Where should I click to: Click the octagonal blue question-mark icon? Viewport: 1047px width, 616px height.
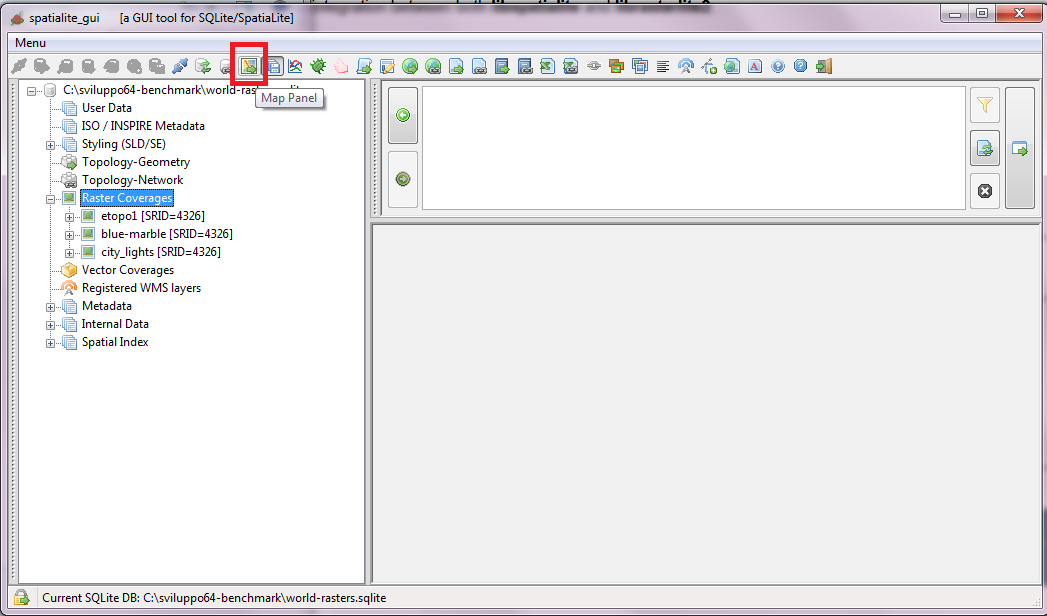[801, 66]
